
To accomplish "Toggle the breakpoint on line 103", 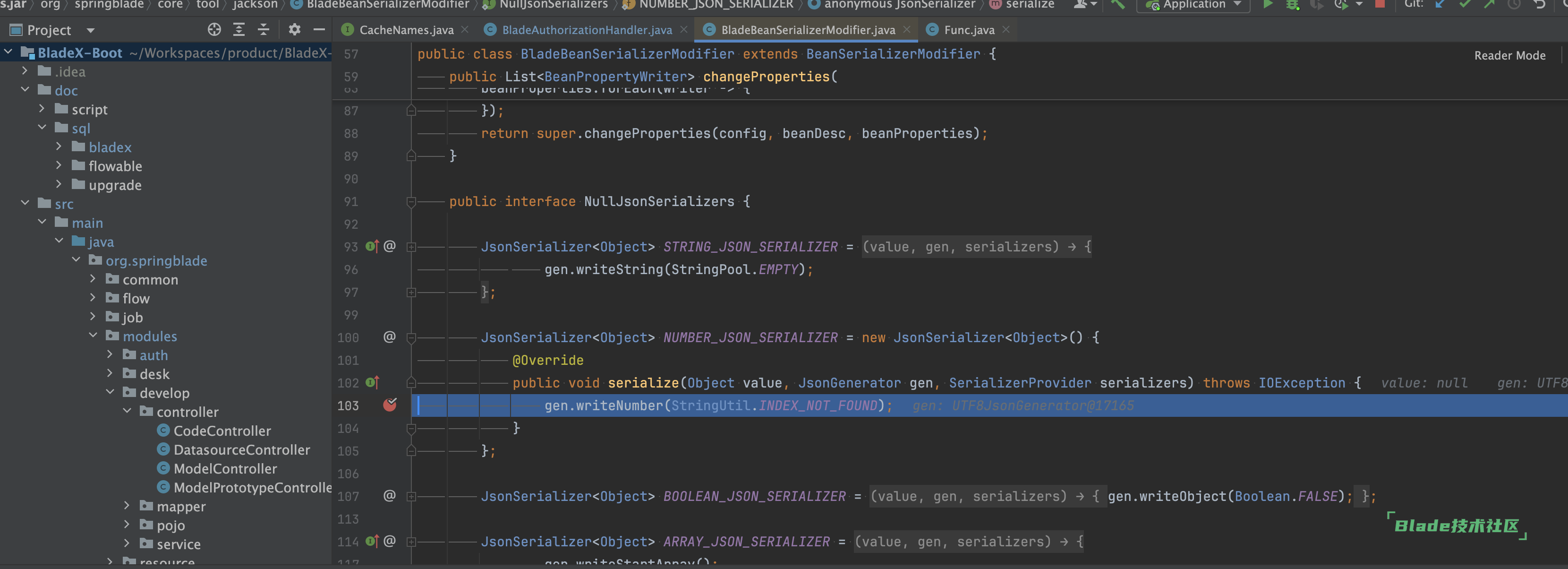I will 390,405.
